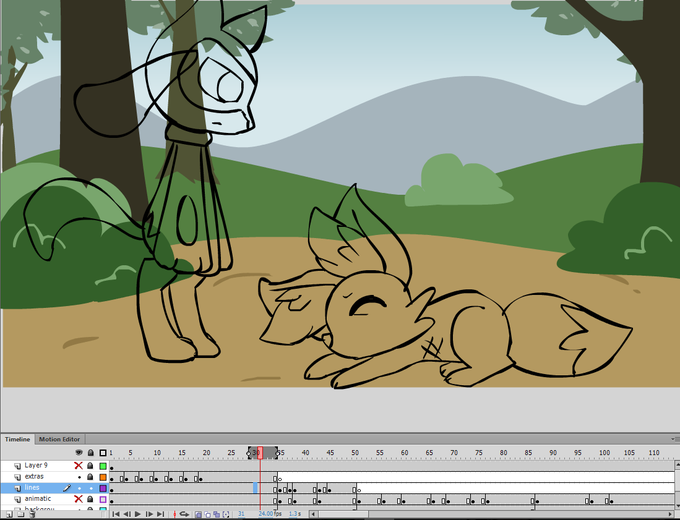Select the Layer 9 layer name
Image resolution: width=680 pixels, height=520 pixels.
(x=36, y=465)
